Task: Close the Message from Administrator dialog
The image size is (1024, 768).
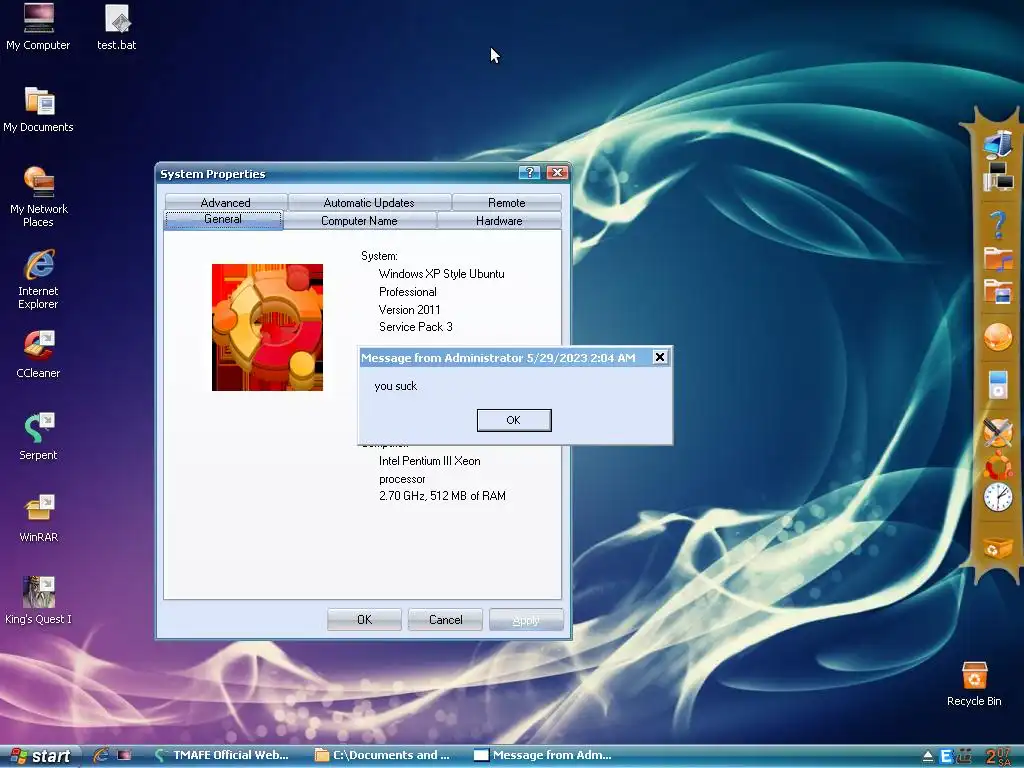Action: tap(660, 357)
